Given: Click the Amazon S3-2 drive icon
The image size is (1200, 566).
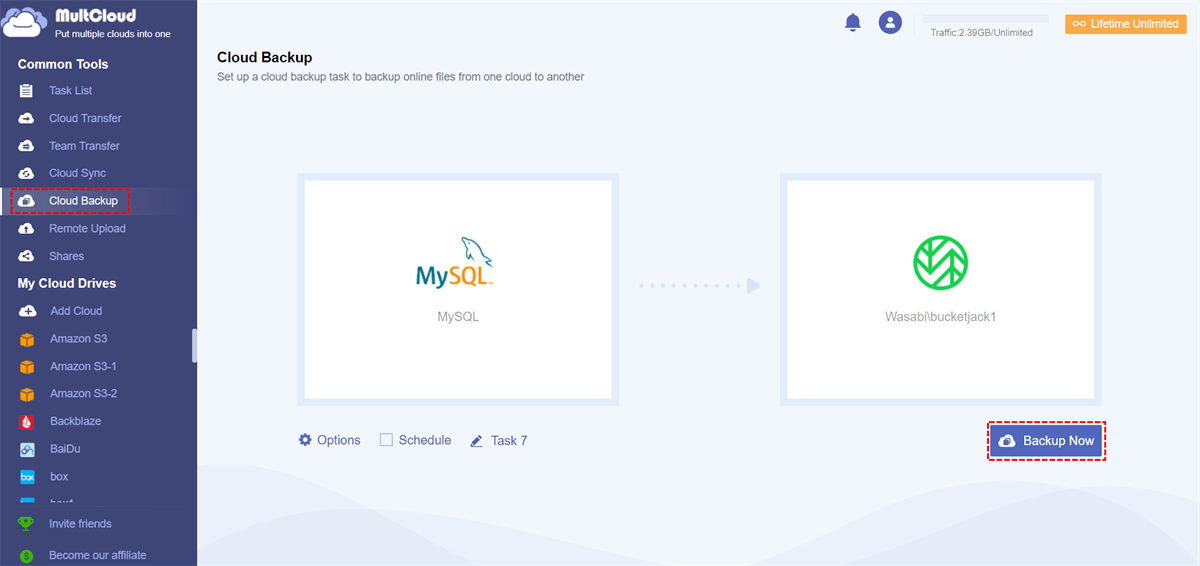Looking at the screenshot, I should click(27, 394).
